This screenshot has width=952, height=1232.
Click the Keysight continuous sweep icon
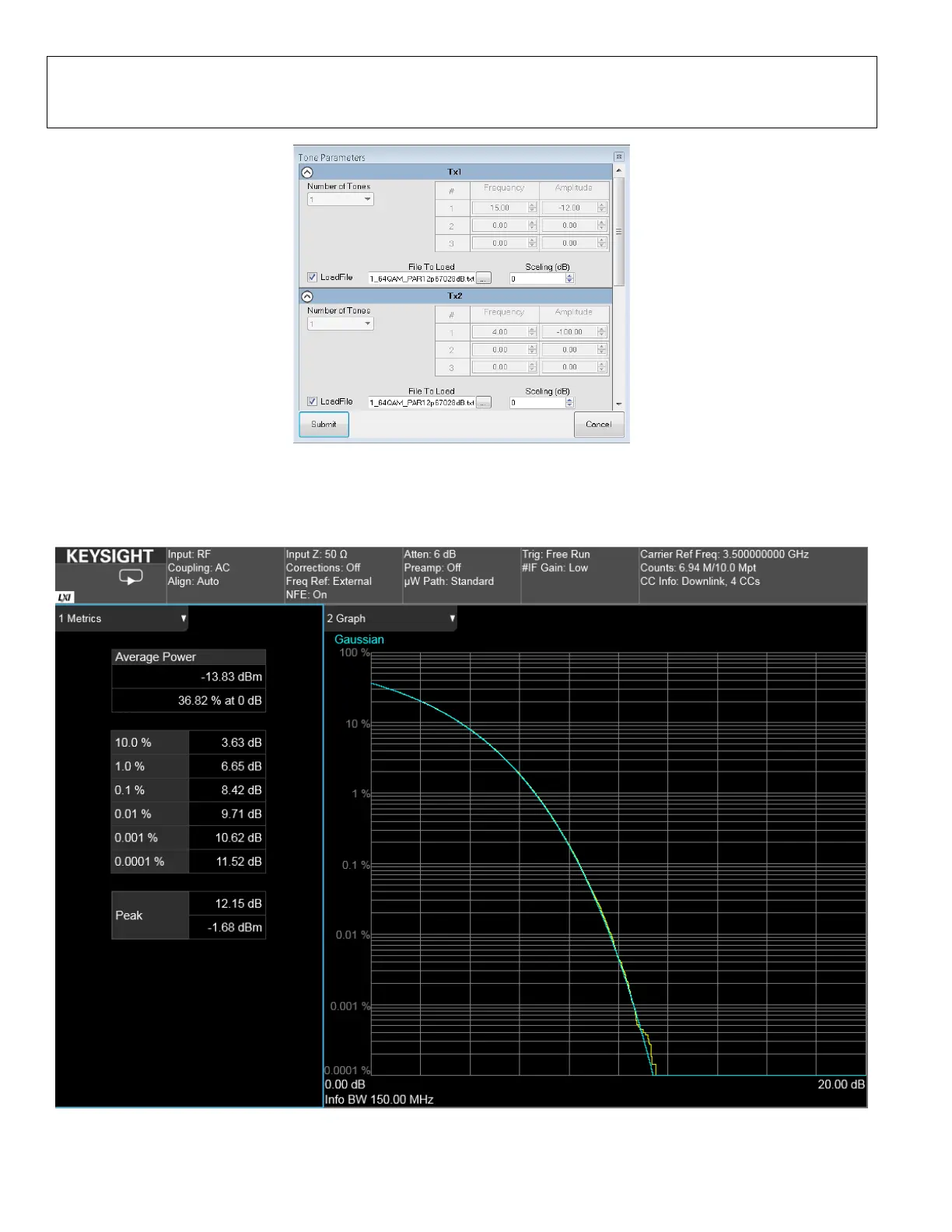point(131,577)
